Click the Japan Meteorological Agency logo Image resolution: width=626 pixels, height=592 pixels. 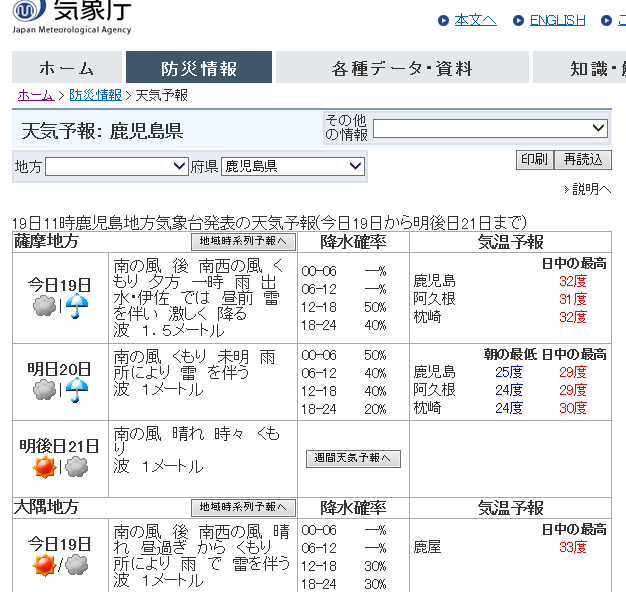72,17
